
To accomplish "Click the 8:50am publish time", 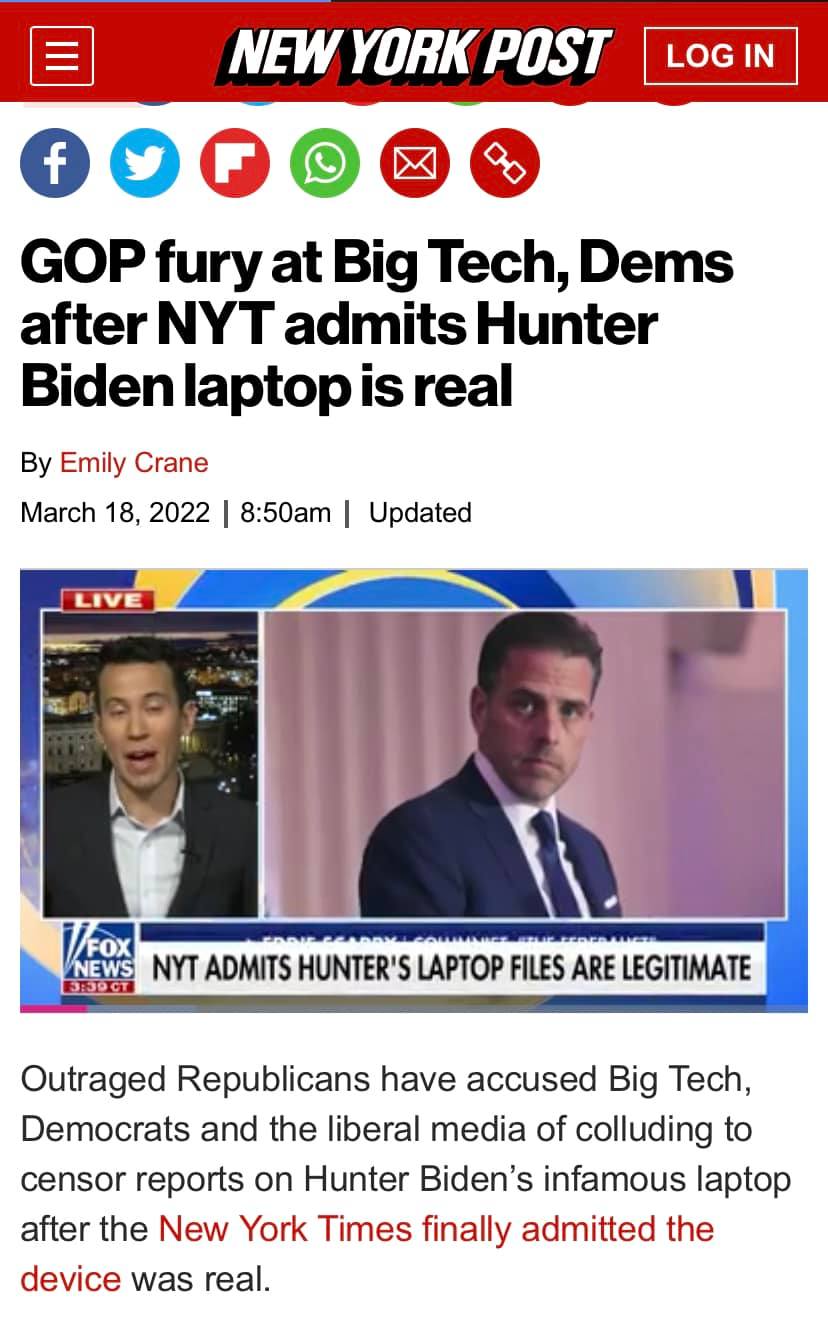I will coord(286,513).
